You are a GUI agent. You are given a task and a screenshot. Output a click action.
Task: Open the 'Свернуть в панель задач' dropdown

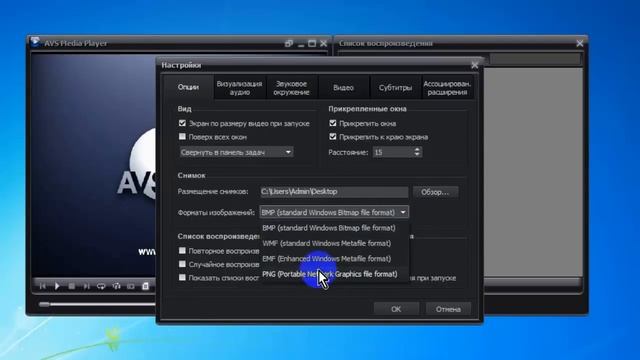point(236,152)
